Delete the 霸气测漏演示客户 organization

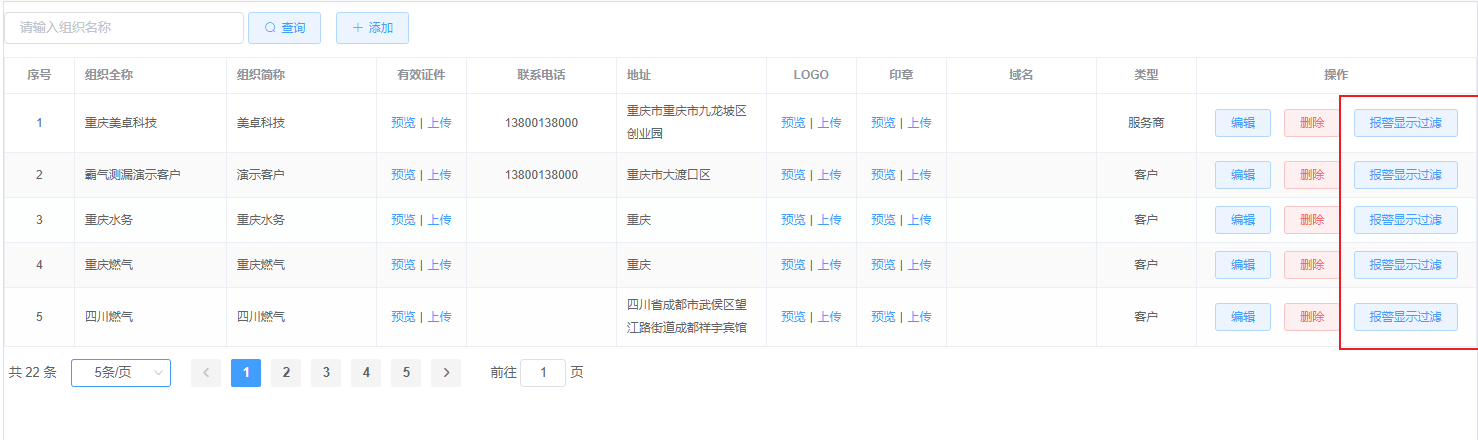pos(1312,175)
